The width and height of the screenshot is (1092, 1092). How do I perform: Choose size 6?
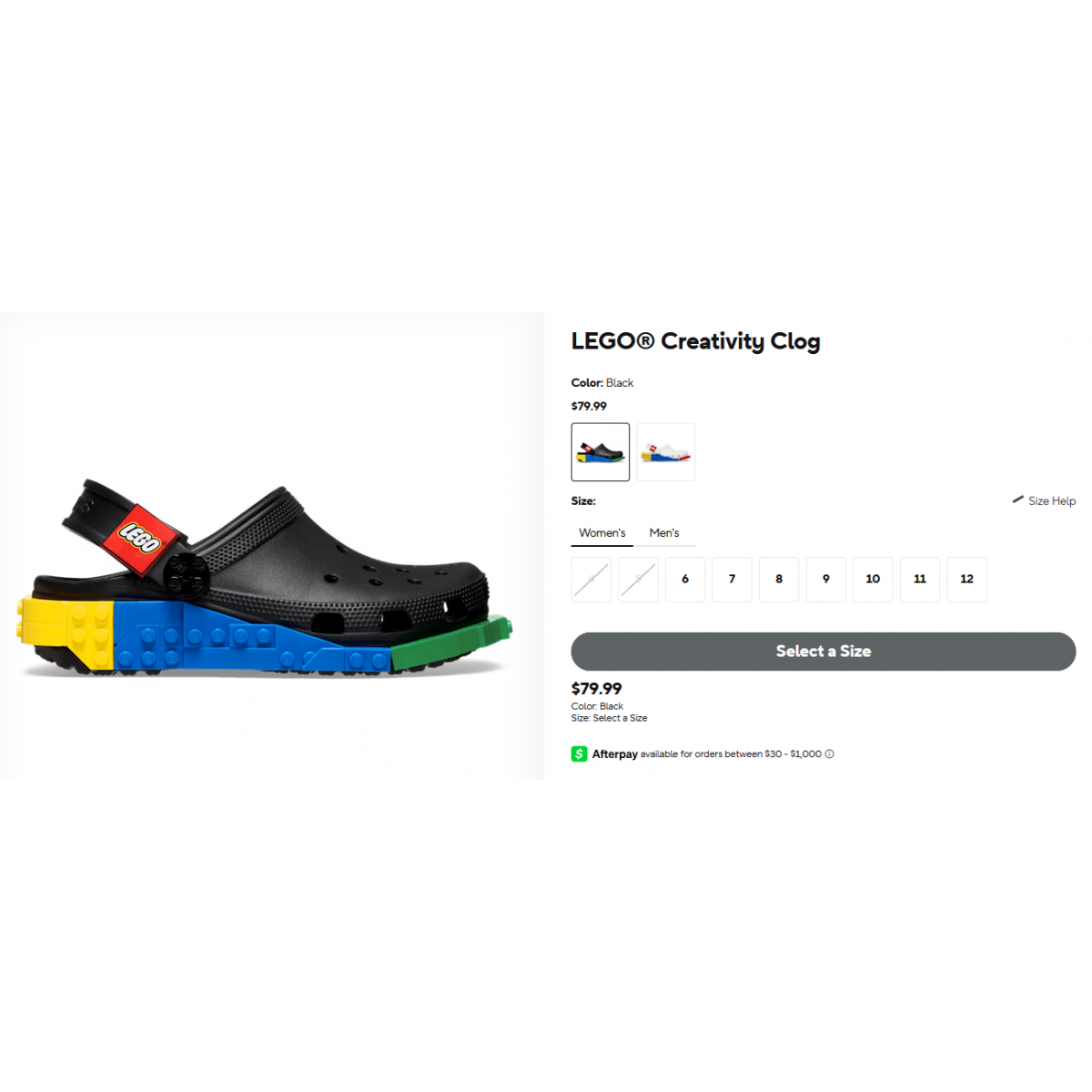[x=685, y=580]
